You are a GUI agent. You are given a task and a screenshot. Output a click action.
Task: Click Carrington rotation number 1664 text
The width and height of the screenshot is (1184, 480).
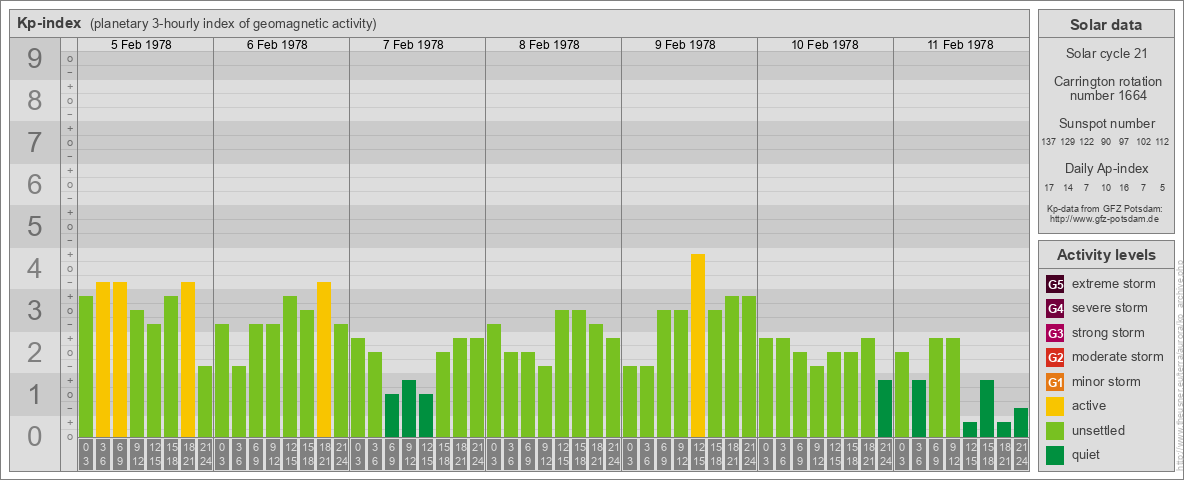(x=1106, y=88)
